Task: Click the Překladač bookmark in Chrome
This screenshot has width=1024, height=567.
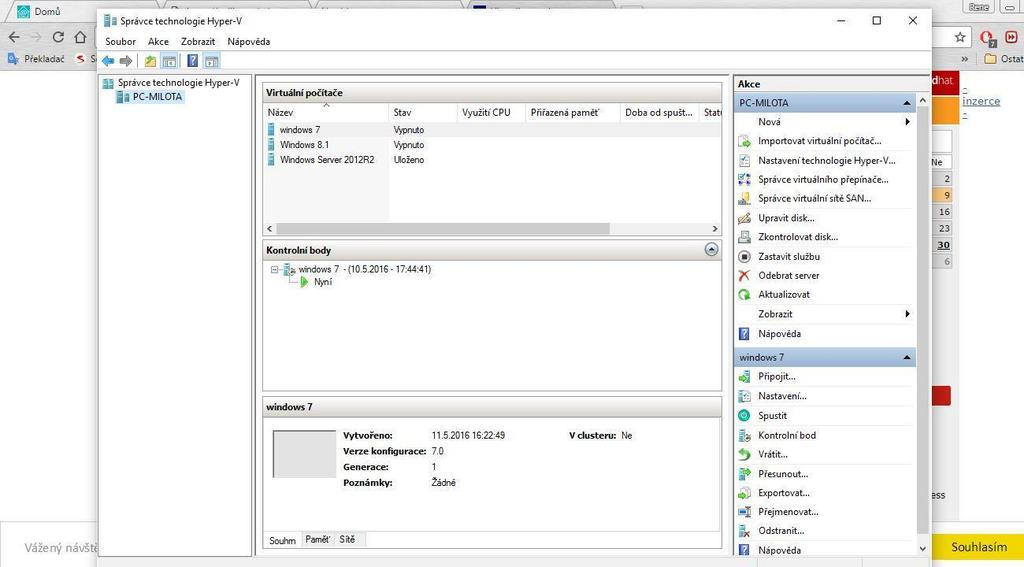Action: pos(37,58)
